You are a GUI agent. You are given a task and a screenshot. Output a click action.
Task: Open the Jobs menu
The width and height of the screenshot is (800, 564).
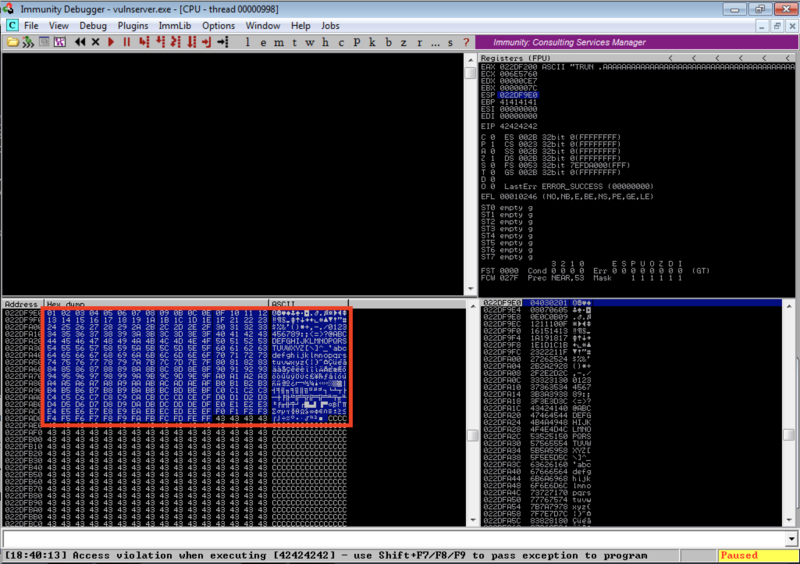(330, 26)
